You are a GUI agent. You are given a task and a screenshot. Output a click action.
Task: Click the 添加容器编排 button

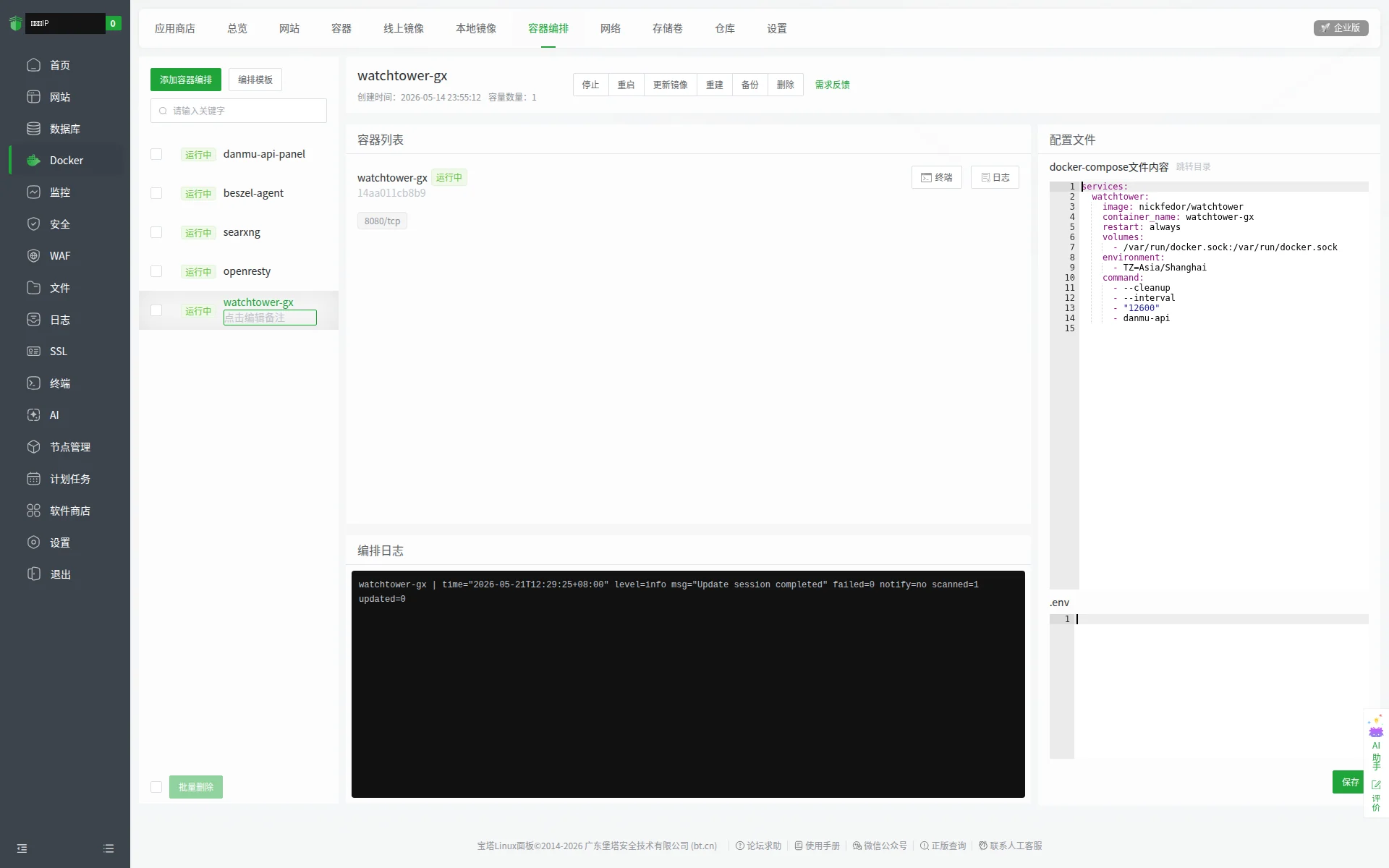(x=186, y=80)
